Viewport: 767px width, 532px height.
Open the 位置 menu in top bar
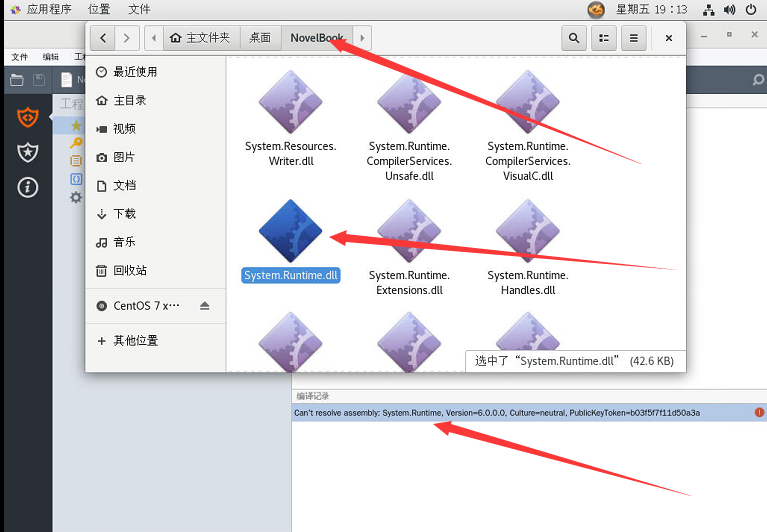(99, 9)
